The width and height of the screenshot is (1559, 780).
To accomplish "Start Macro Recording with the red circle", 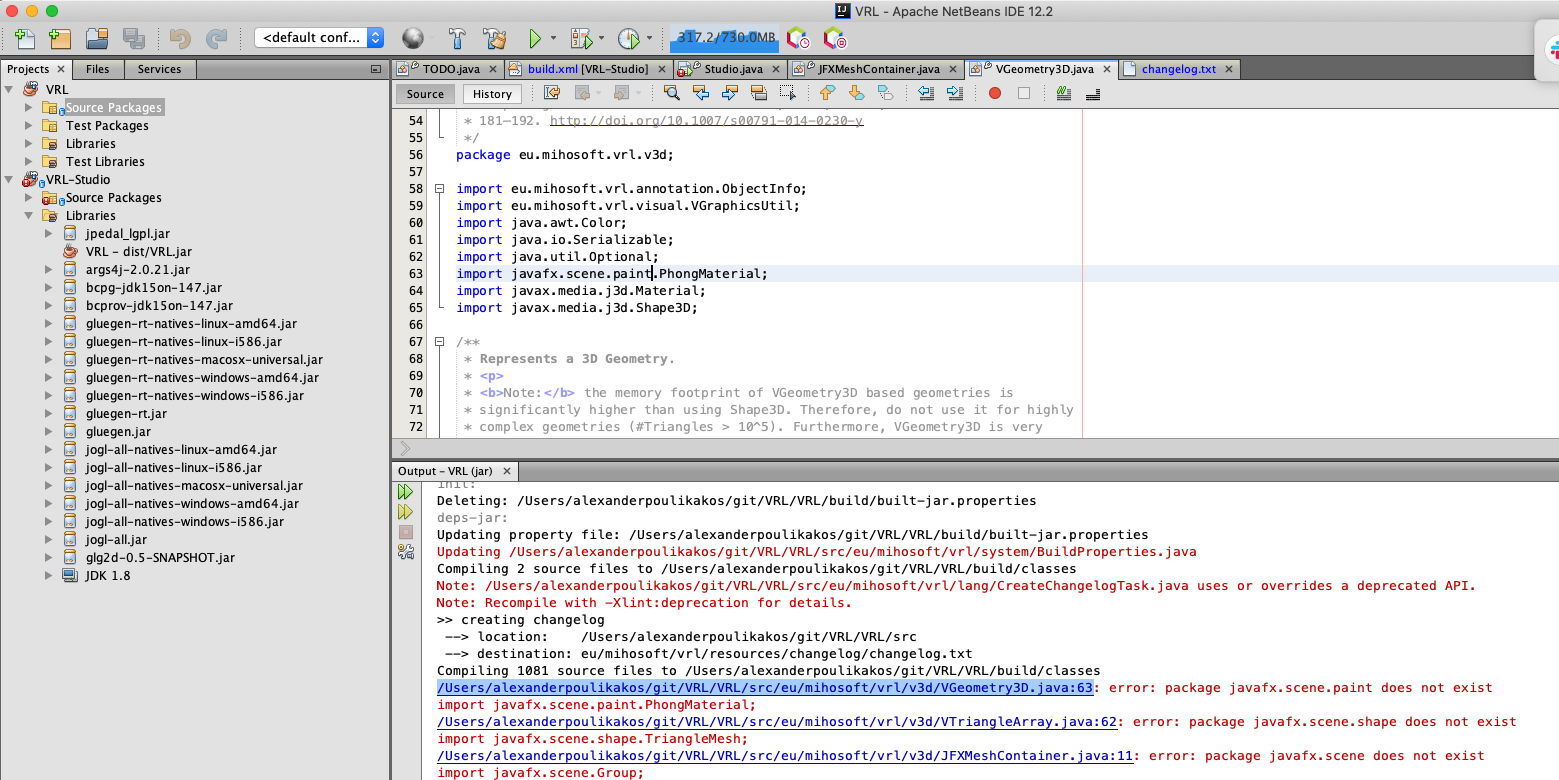I will tap(994, 93).
